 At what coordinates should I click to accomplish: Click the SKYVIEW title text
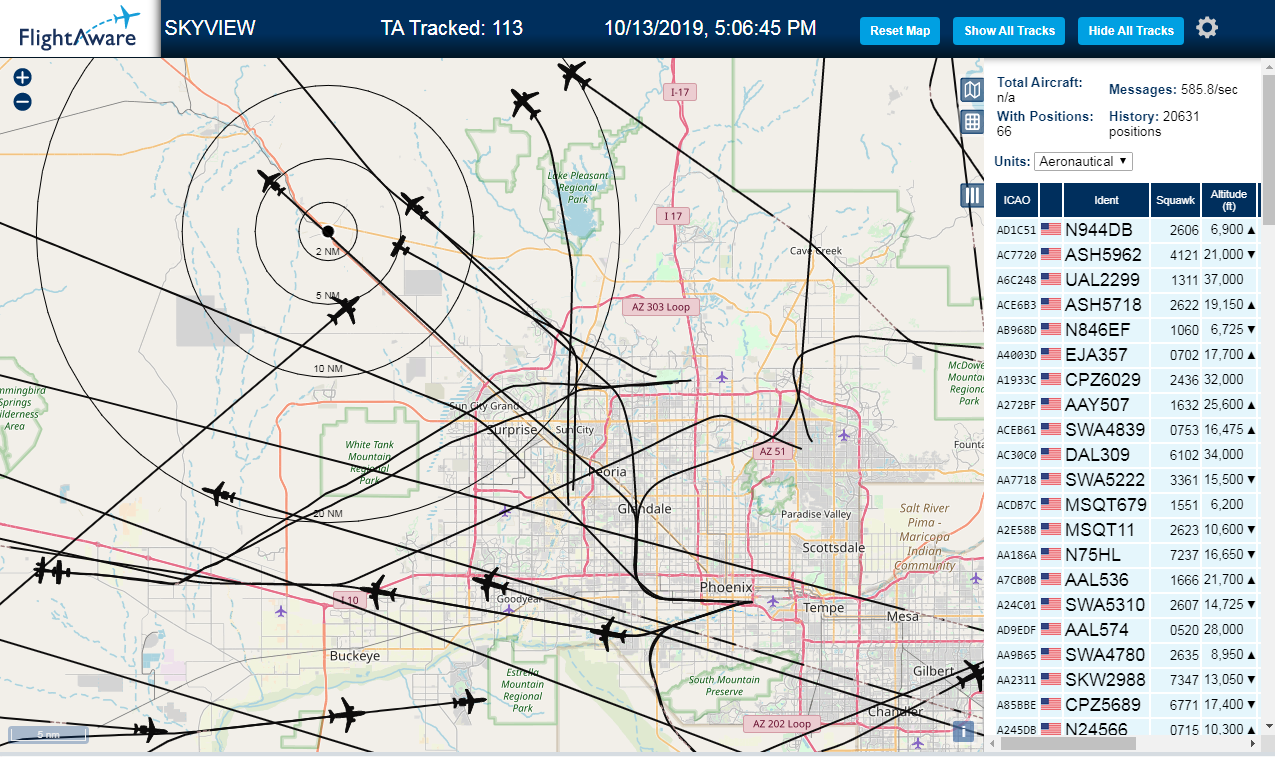pos(210,28)
